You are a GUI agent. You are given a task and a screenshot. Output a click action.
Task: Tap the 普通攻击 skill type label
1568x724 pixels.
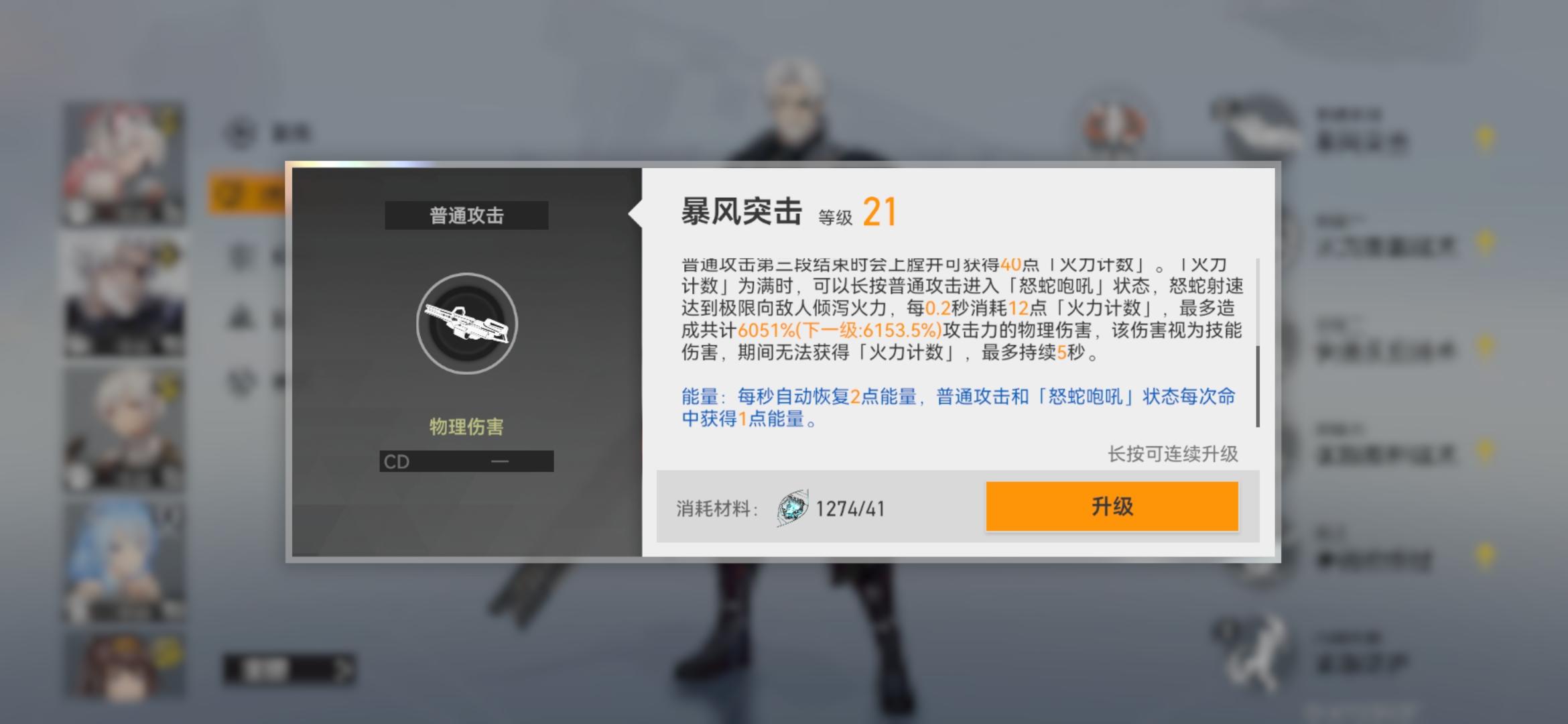click(466, 215)
